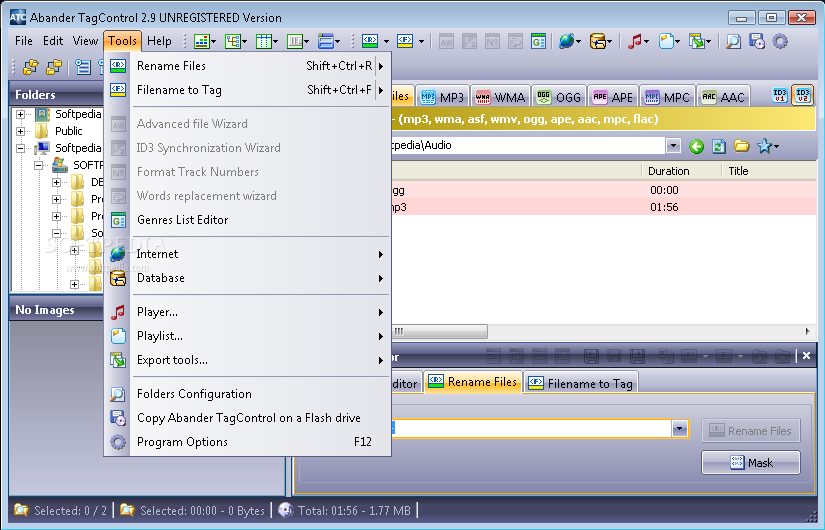The height and width of the screenshot is (530, 825).
Task: Open the Playlist... submenu
Action: 248,336
